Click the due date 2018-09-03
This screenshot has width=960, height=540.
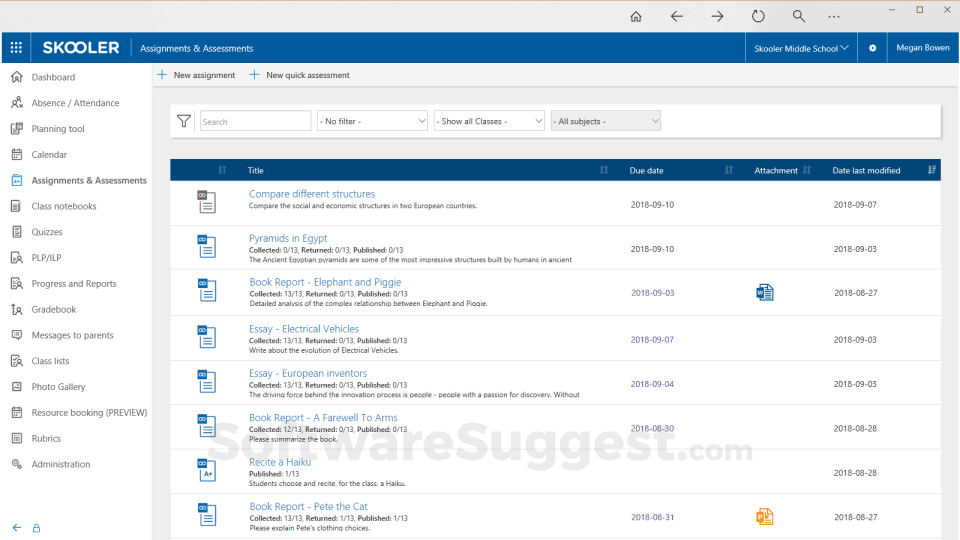tap(653, 293)
